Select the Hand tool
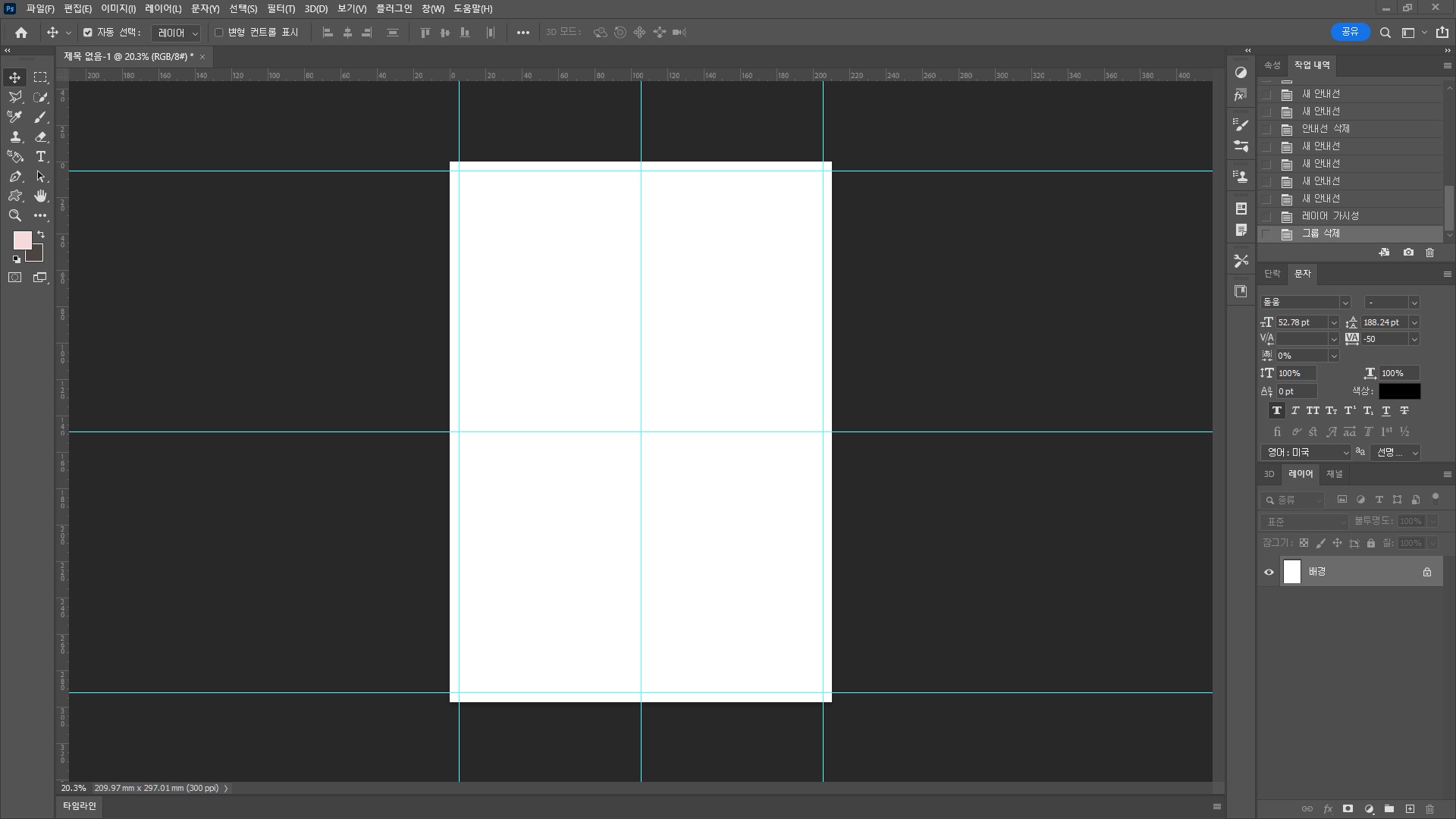The height and width of the screenshot is (819, 1456). pyautogui.click(x=41, y=196)
